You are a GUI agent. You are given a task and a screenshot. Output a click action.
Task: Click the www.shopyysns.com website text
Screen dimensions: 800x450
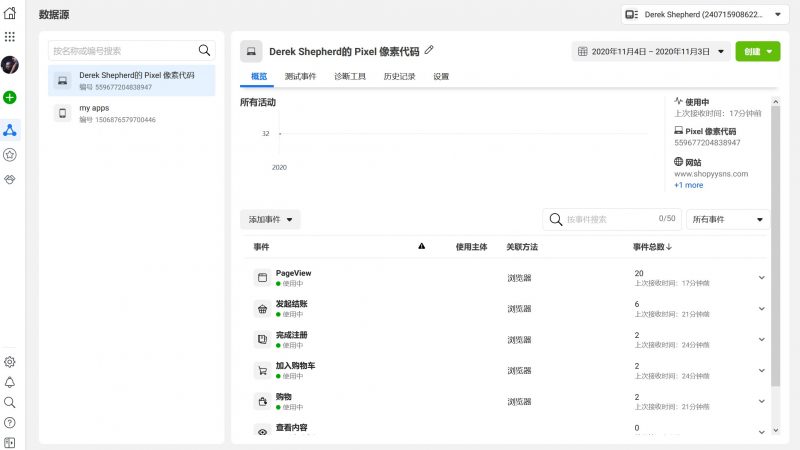711,174
